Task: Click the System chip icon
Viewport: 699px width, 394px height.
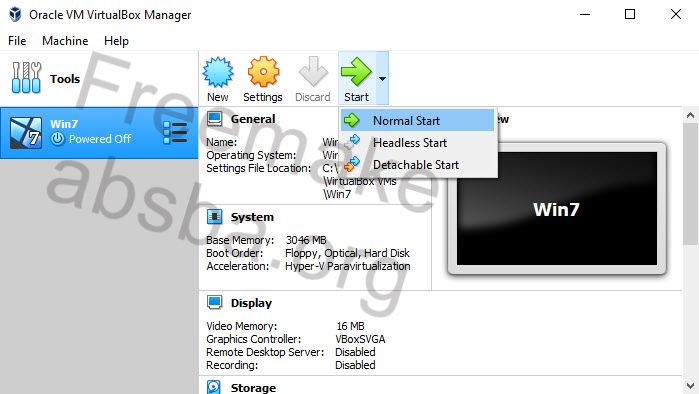Action: click(x=214, y=217)
